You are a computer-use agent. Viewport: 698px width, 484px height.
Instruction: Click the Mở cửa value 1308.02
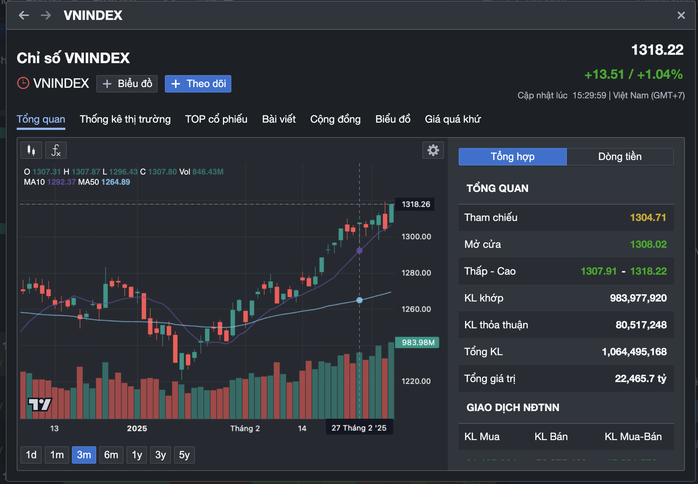point(648,244)
